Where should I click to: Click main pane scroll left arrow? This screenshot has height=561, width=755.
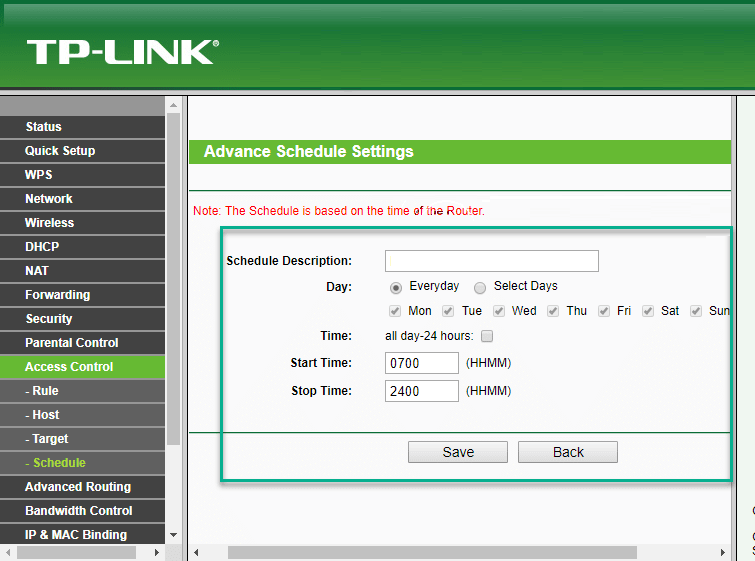196,552
